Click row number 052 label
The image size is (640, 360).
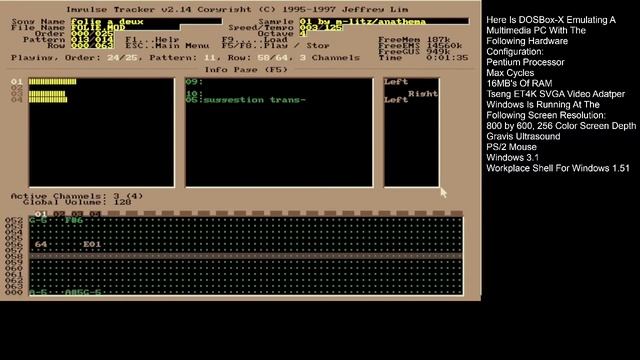click(14, 220)
